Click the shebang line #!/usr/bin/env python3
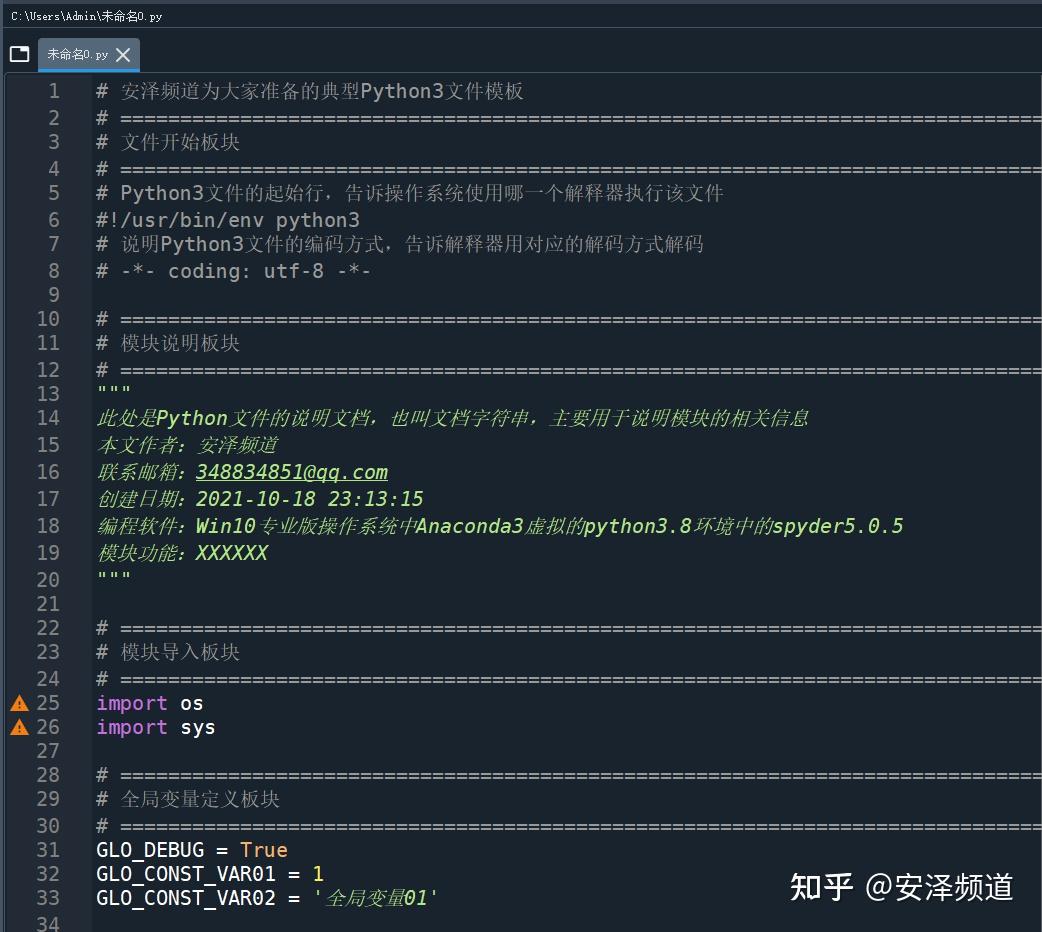Screen dimensions: 1042x932 coord(228,220)
